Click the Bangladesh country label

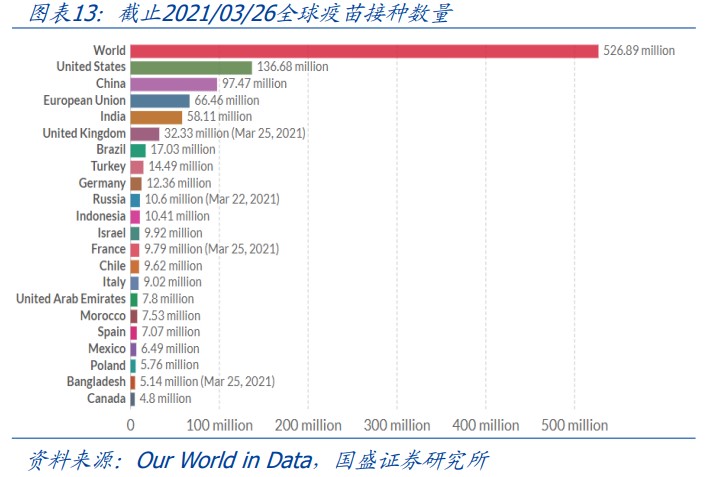point(96,382)
